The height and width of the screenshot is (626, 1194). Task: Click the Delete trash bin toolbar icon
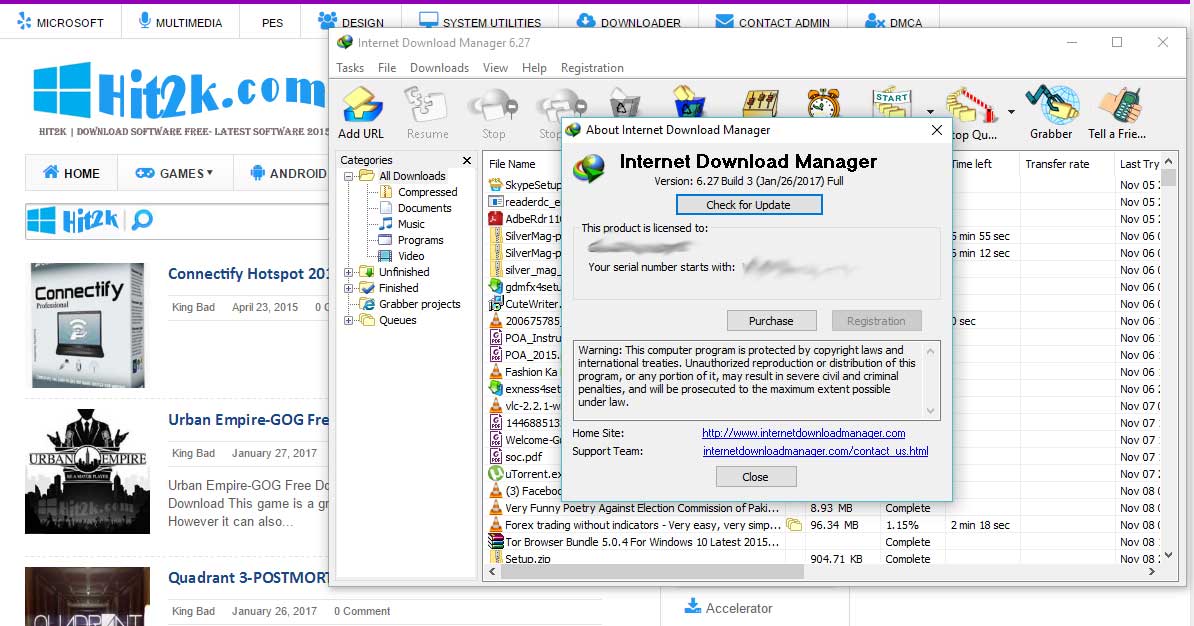point(624,101)
